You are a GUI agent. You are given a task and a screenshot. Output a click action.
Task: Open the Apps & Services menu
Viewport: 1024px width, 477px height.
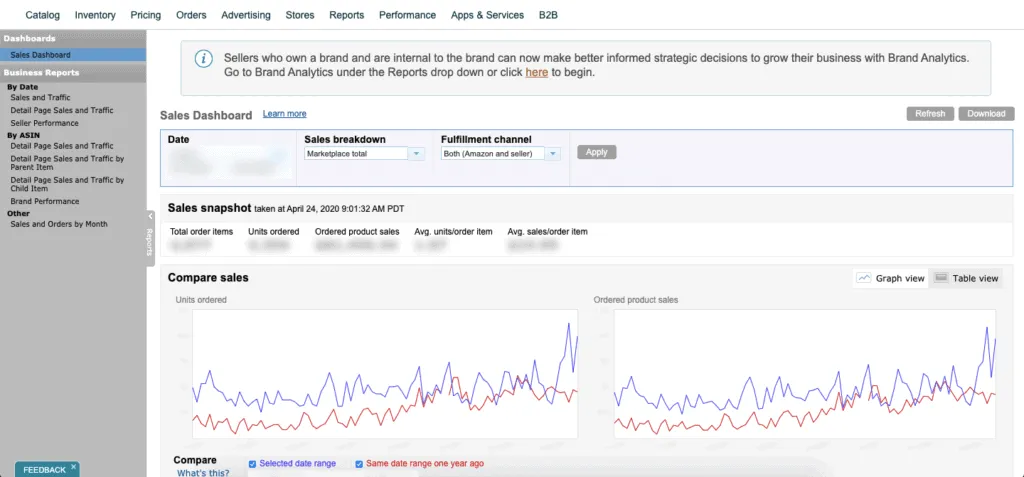[x=487, y=15]
